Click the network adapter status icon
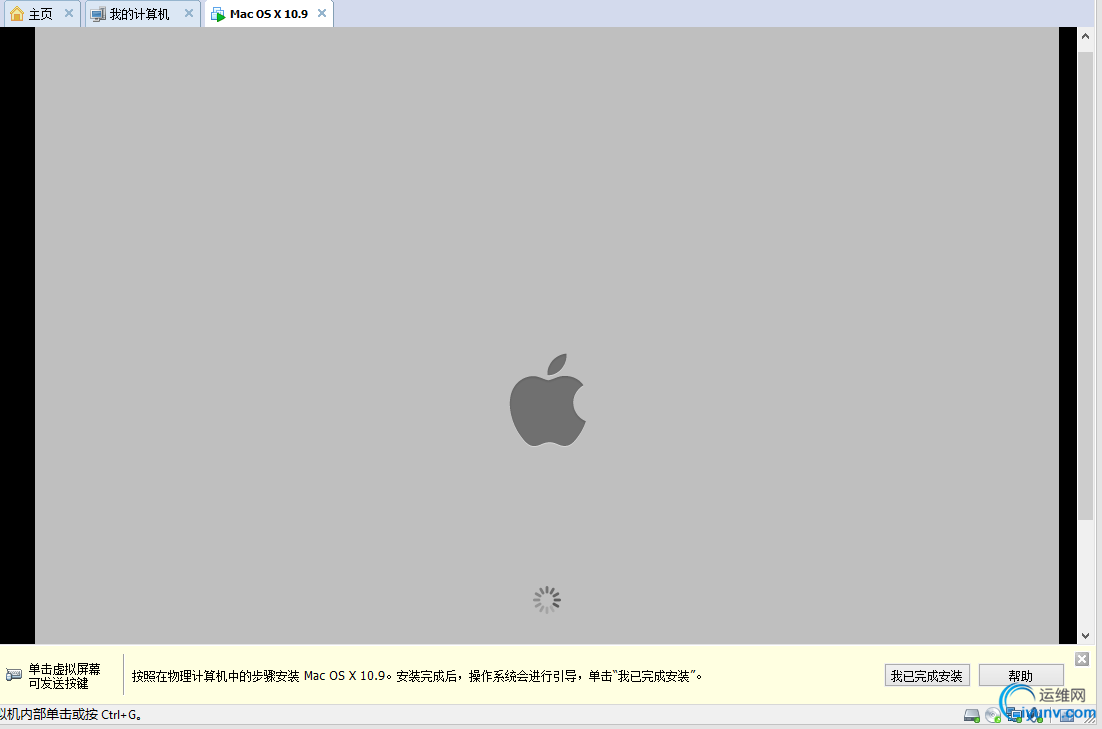This screenshot has width=1102, height=729. pos(1014,716)
